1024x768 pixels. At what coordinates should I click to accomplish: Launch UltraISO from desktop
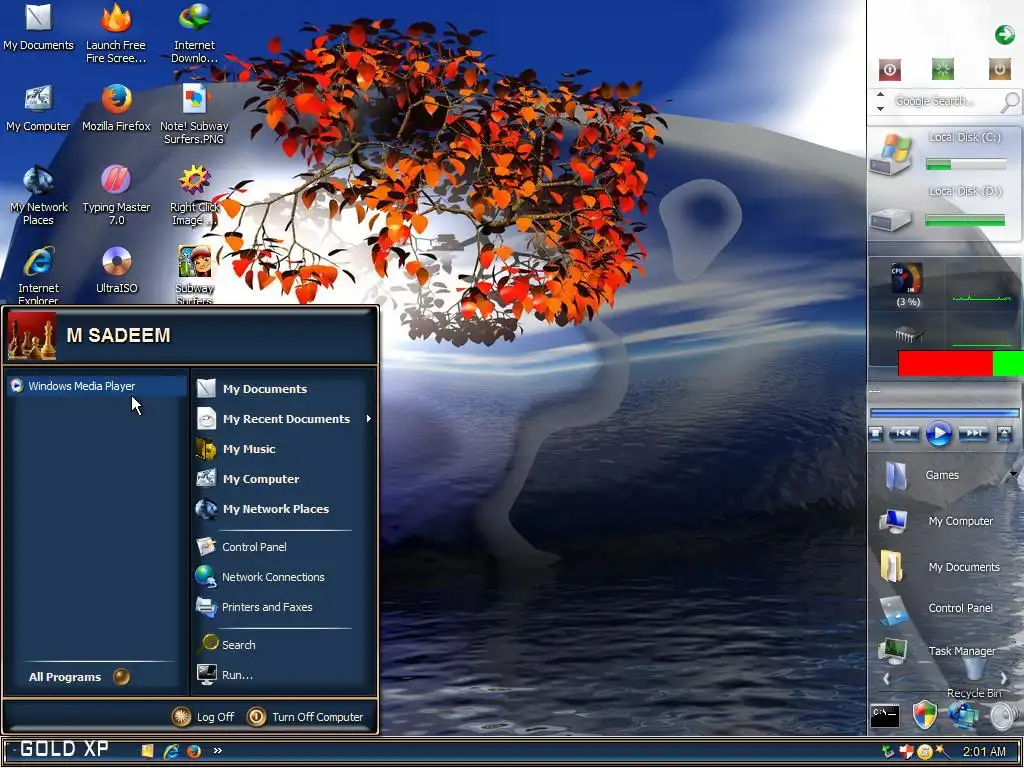tap(116, 270)
